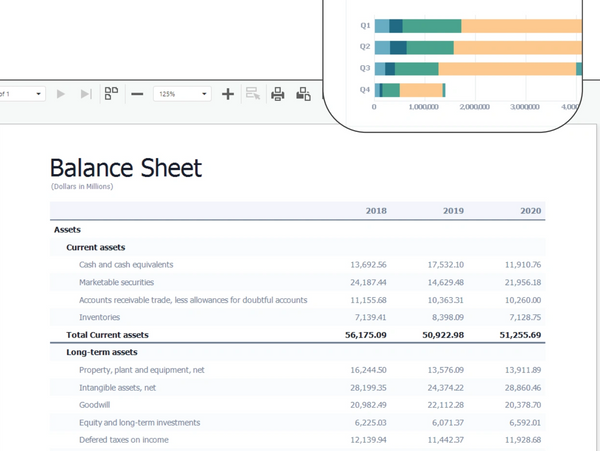Go to the next page
This screenshot has width=600, height=451.
(61, 94)
